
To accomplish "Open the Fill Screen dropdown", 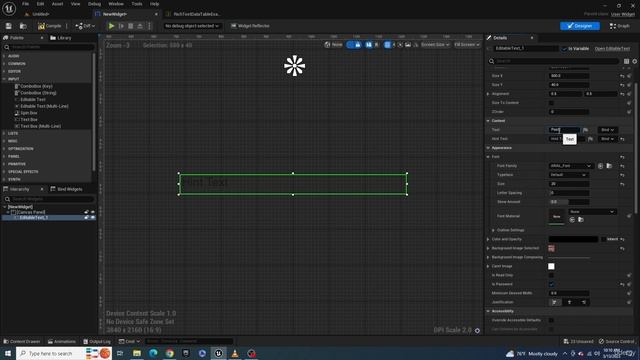I will (x=467, y=45).
